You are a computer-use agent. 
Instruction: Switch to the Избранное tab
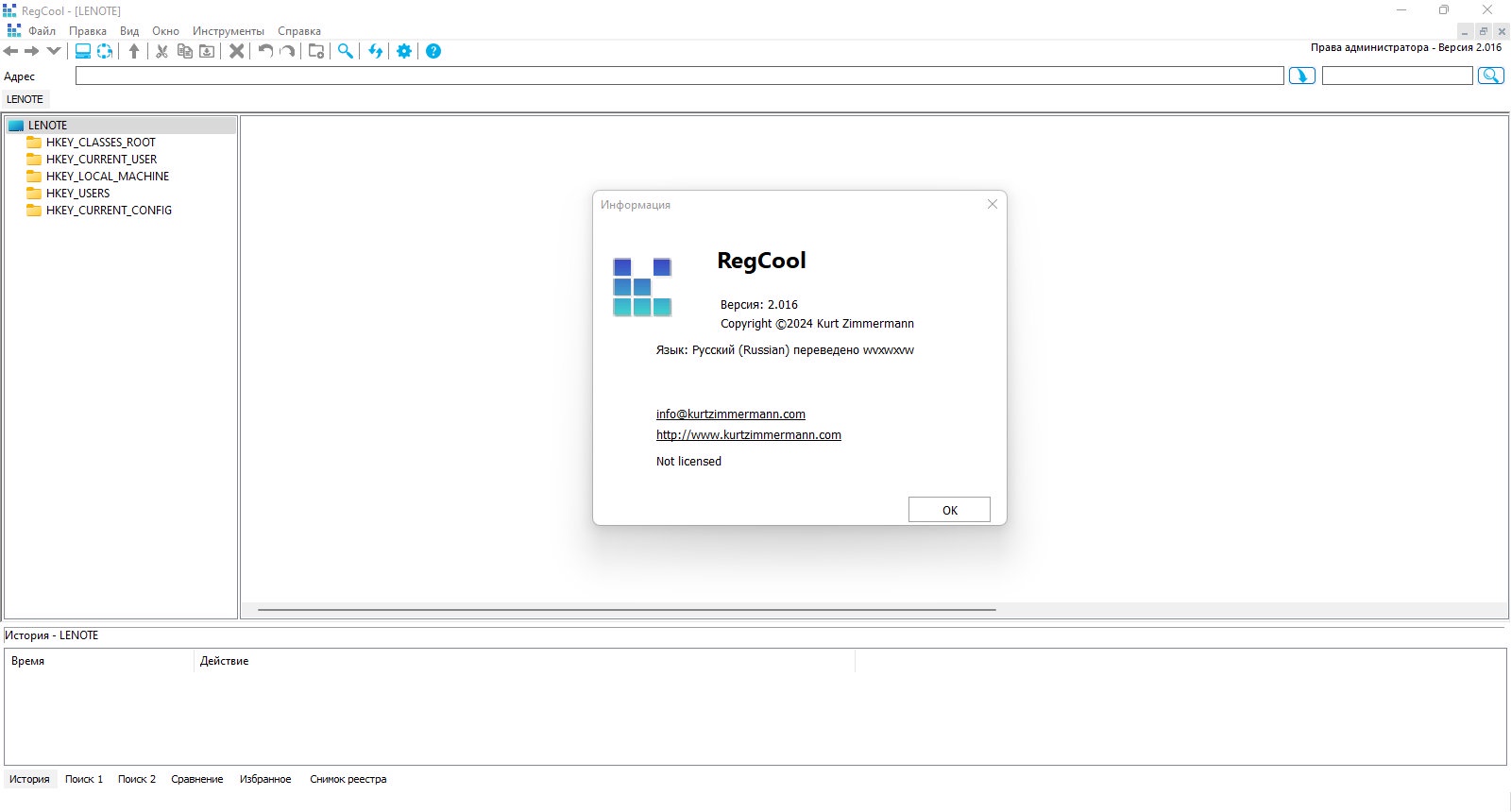click(x=265, y=780)
